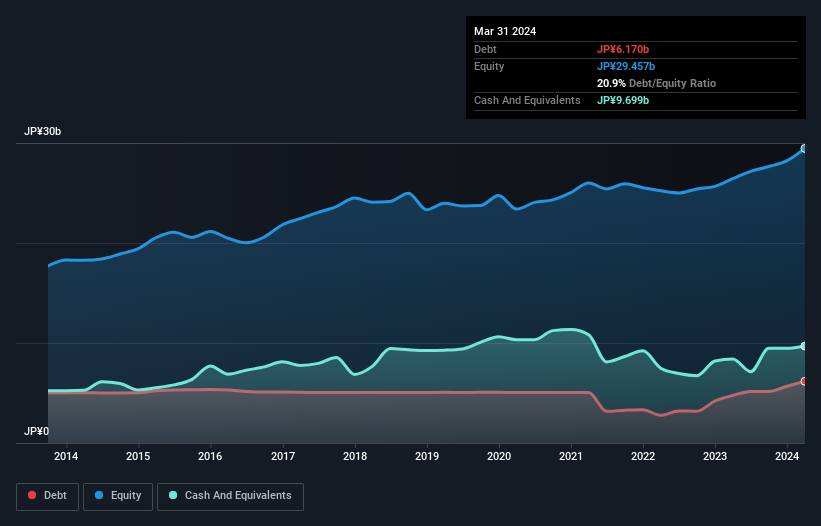Viewport: 821px width, 526px height.
Task: Click the teal Cash legend dot
Action: point(174,495)
